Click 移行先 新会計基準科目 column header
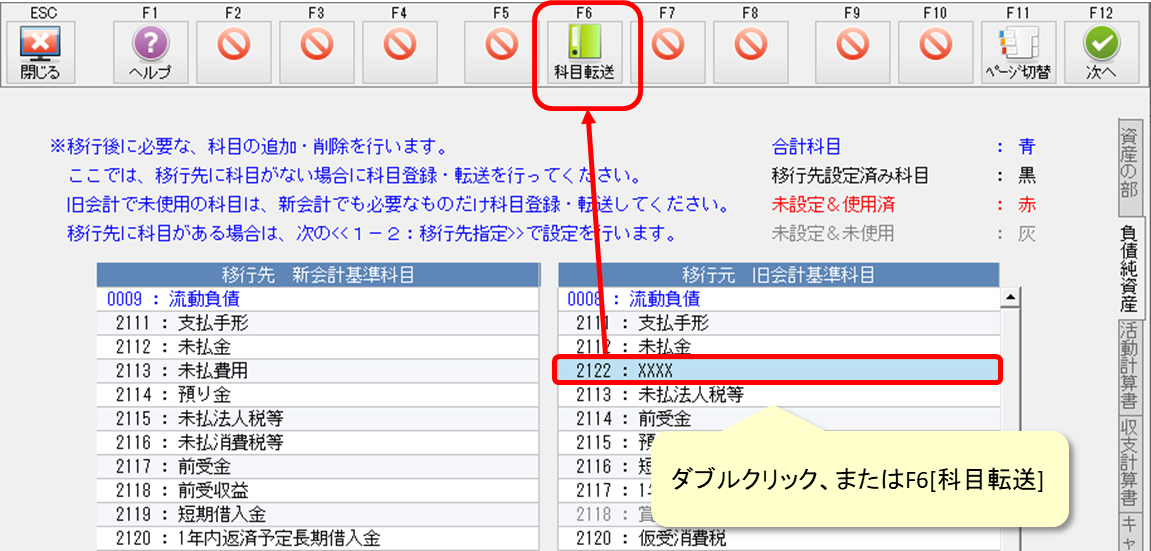1151x551 pixels. [x=318, y=274]
